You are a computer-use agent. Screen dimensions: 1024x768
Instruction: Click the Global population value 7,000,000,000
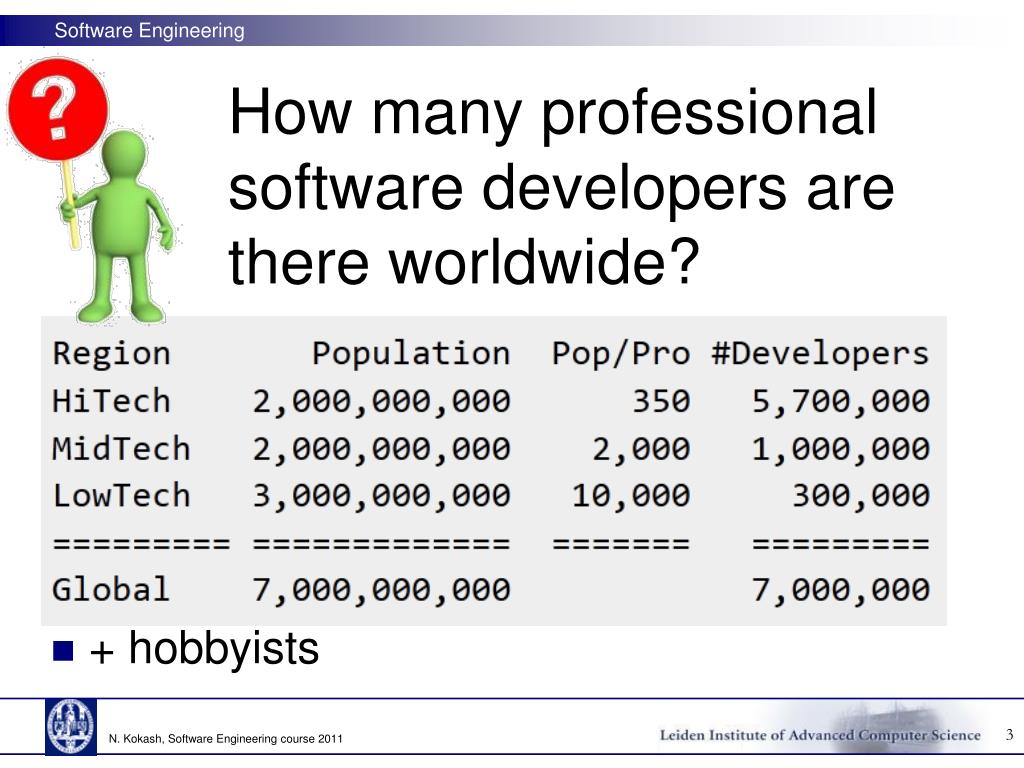(381, 589)
